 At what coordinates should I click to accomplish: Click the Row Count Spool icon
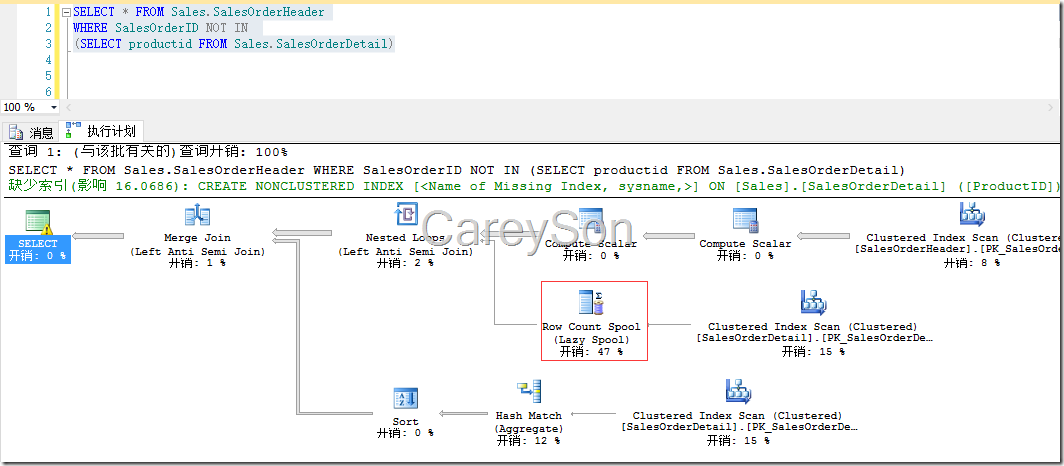click(x=591, y=303)
